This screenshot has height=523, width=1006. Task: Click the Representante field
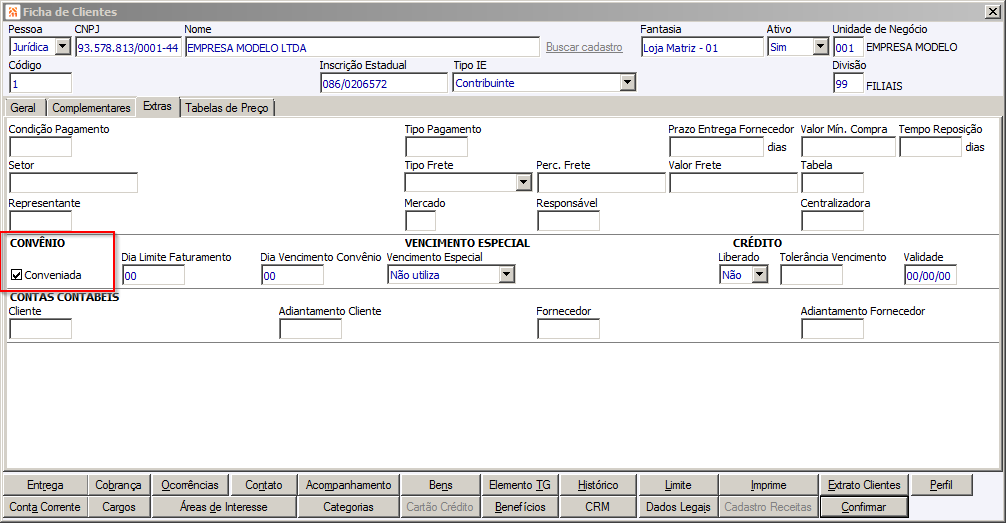40,221
